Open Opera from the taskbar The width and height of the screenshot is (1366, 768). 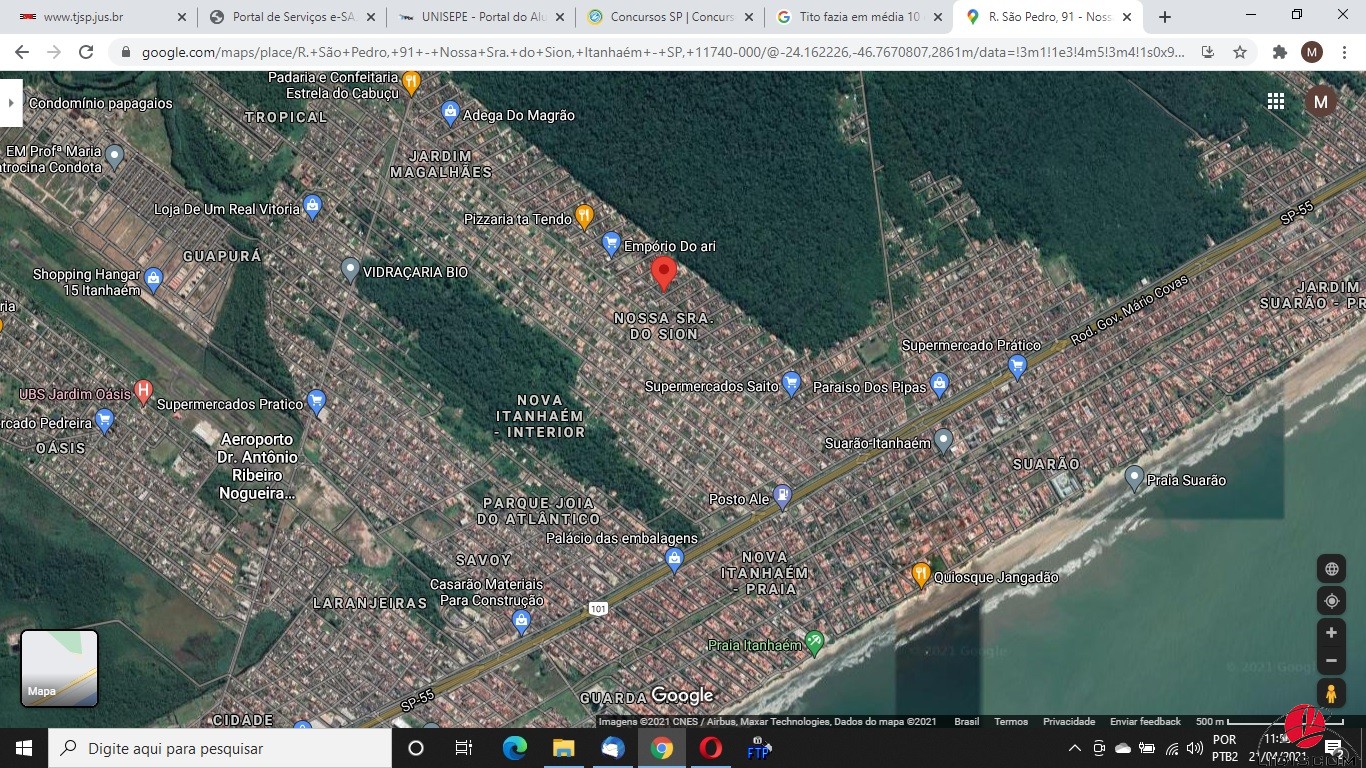coord(710,748)
